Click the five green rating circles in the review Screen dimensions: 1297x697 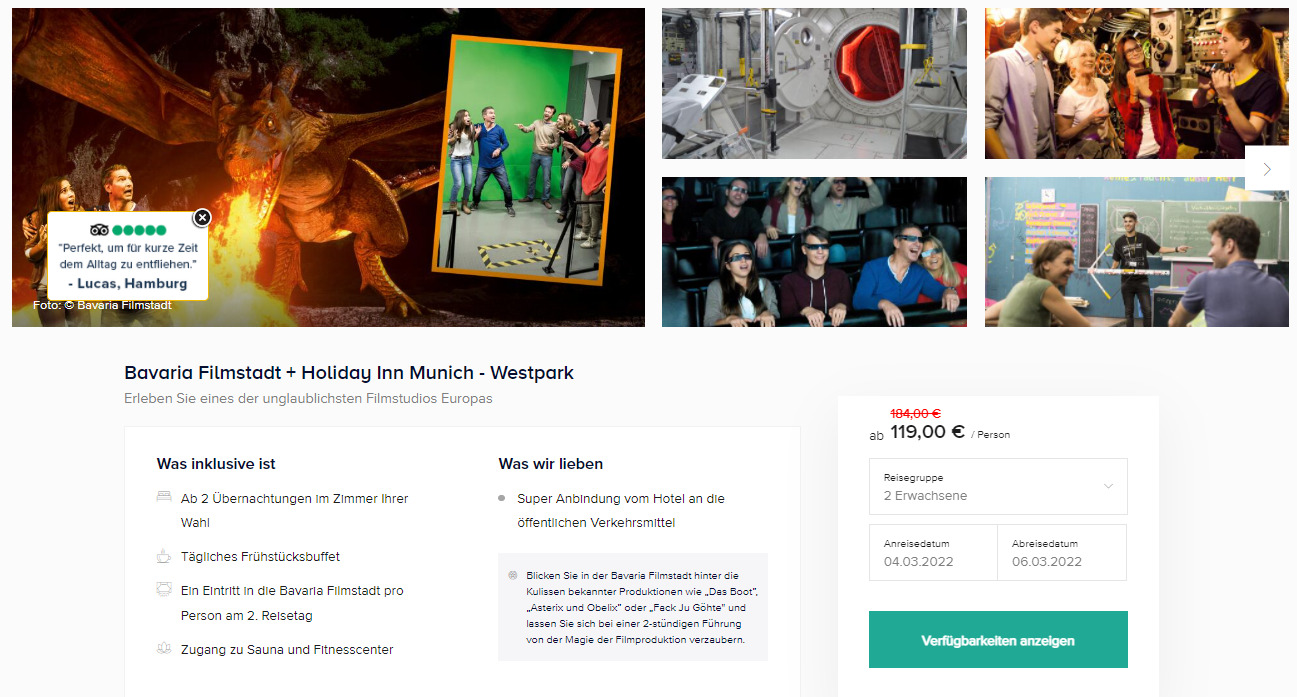coord(139,230)
